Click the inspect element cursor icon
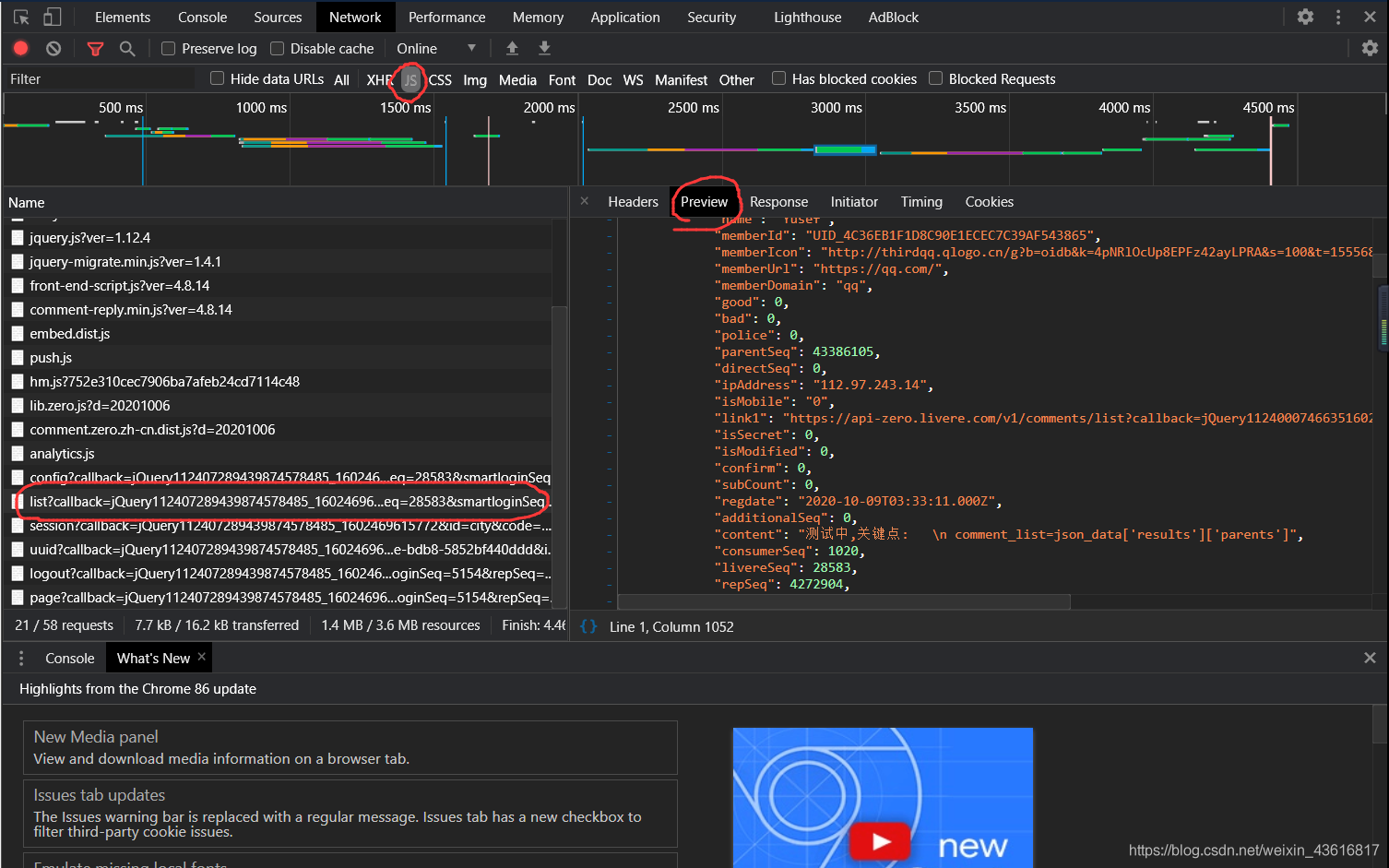Image resolution: width=1389 pixels, height=868 pixels. click(21, 17)
